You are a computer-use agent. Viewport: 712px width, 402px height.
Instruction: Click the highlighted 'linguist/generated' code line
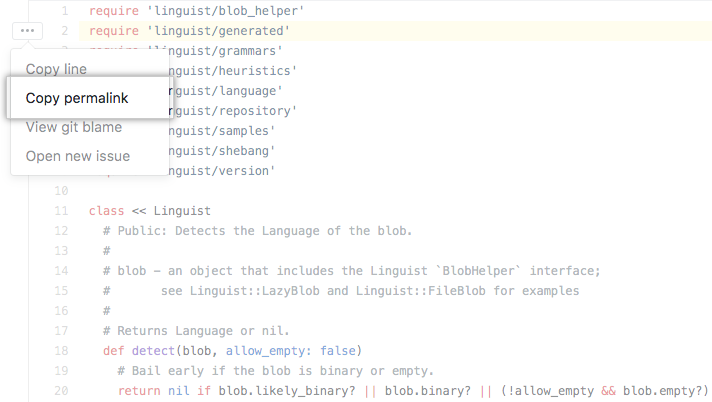pos(196,31)
